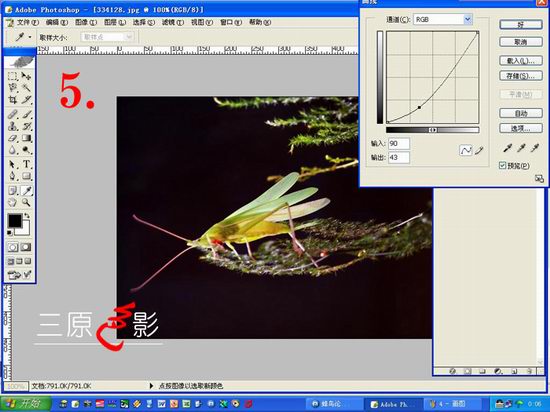The image size is (550, 412).
Task: Select the Clone Stamp tool
Action: [x=13, y=126]
